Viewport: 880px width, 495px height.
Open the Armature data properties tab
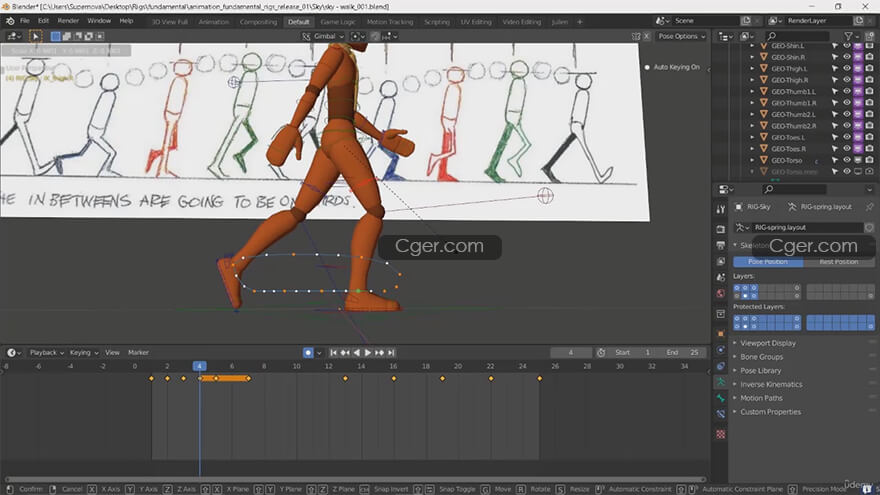pyautogui.click(x=721, y=382)
